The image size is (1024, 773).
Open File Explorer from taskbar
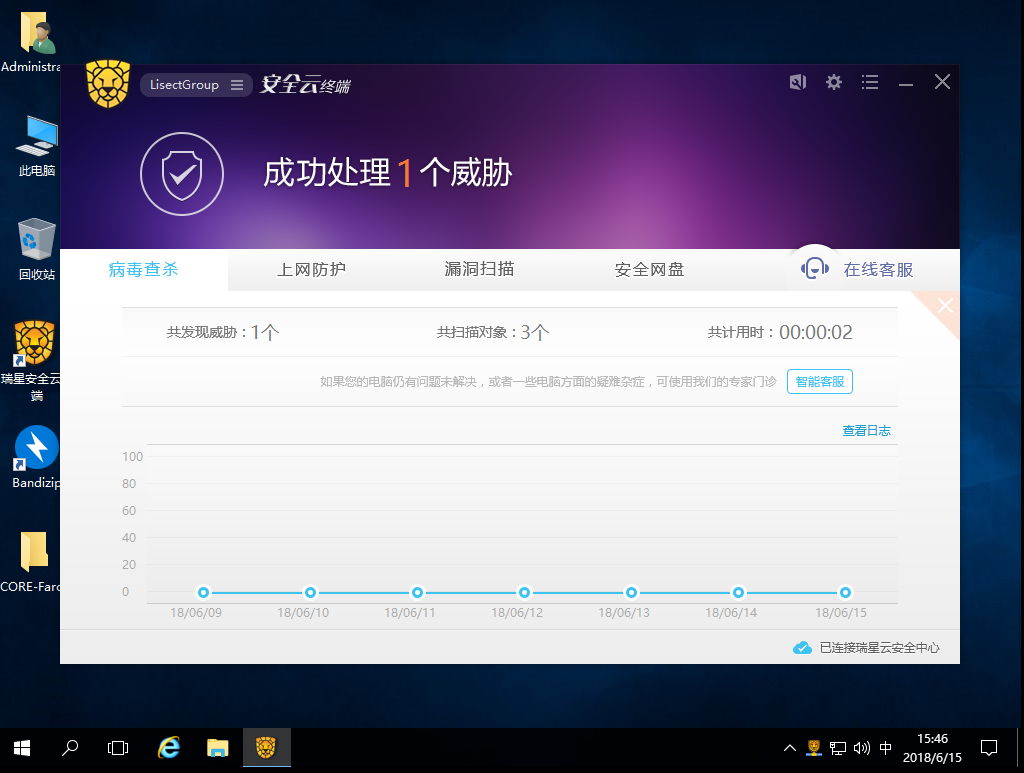click(217, 748)
